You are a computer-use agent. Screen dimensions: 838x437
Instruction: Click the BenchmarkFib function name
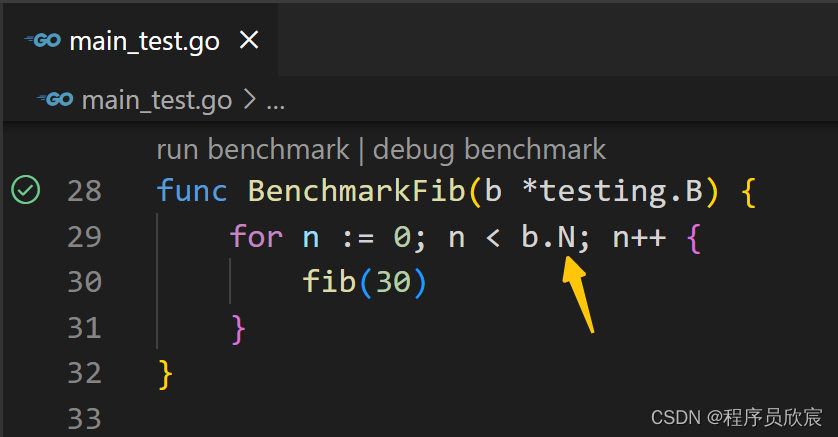[357, 191]
